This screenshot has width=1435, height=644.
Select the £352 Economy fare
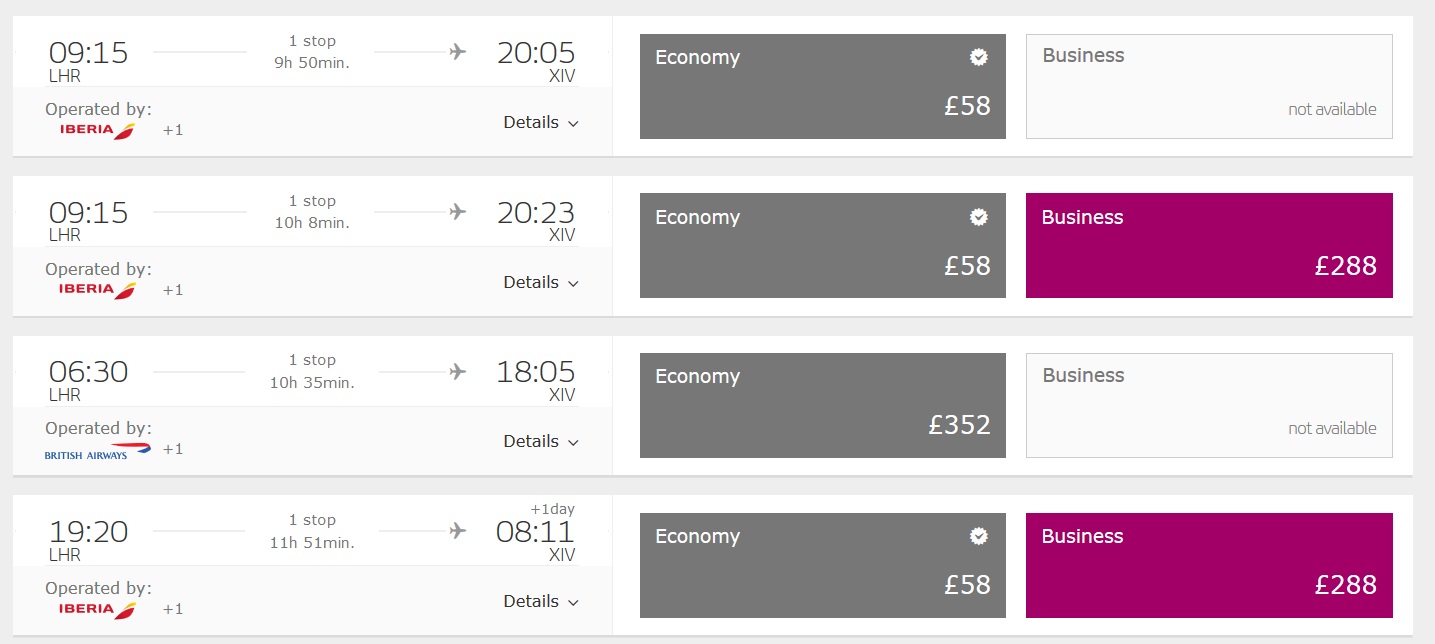pos(822,406)
